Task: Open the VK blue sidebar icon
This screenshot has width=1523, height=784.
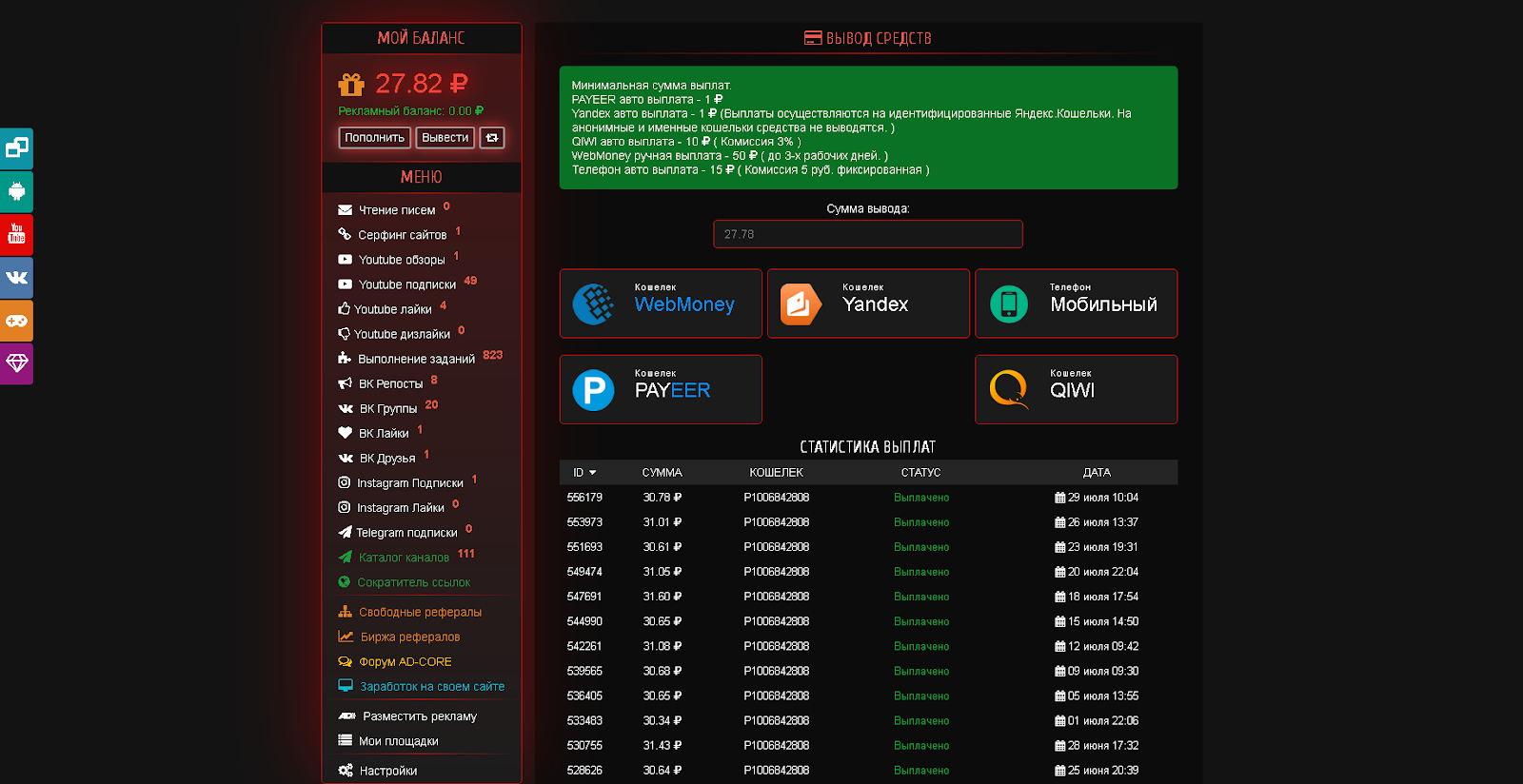Action: coord(16,278)
